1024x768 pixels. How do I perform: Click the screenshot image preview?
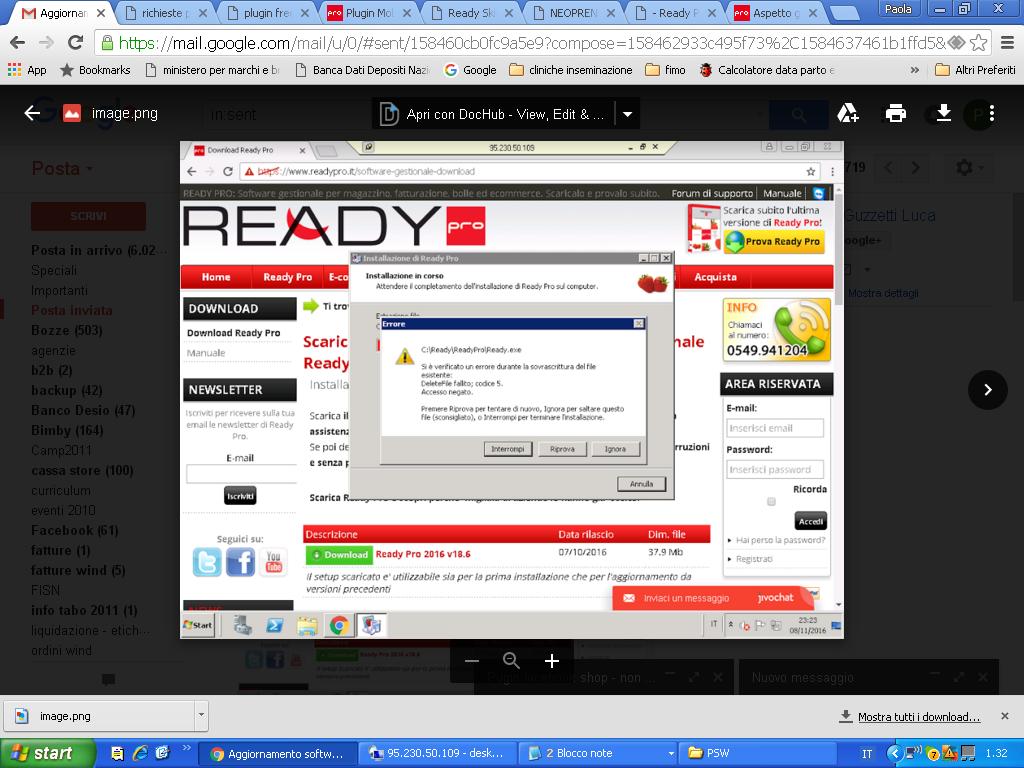coord(511,389)
